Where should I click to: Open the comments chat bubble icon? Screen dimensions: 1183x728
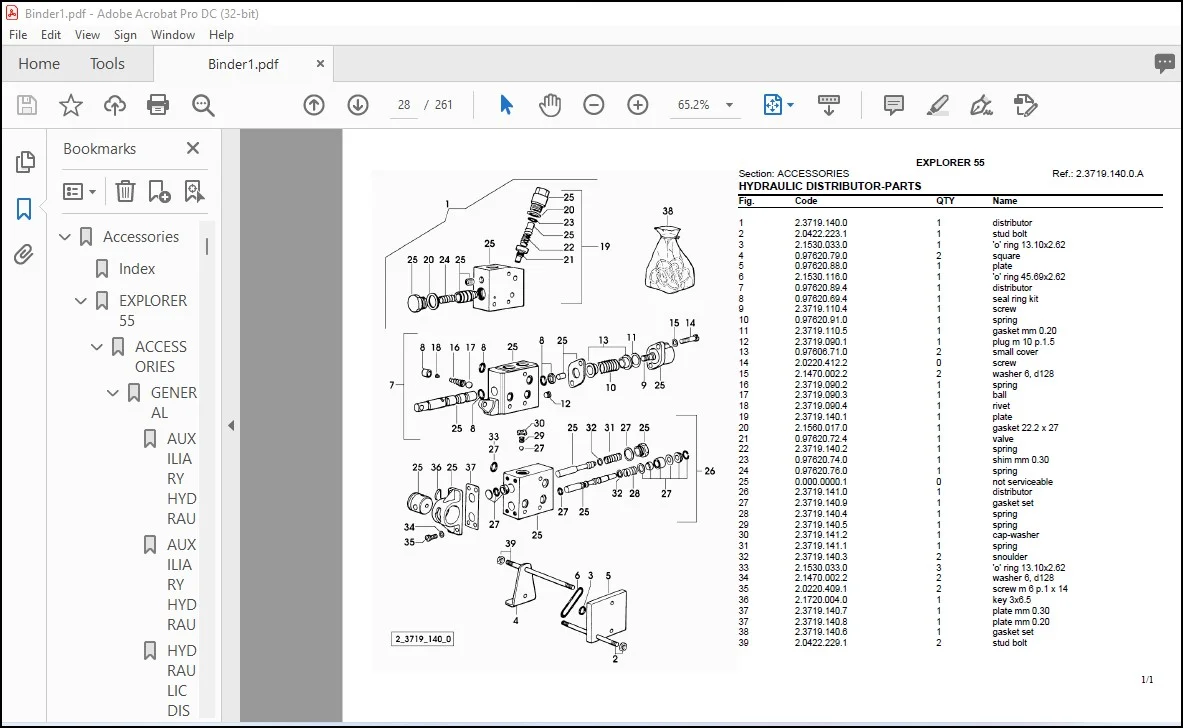click(x=1164, y=63)
